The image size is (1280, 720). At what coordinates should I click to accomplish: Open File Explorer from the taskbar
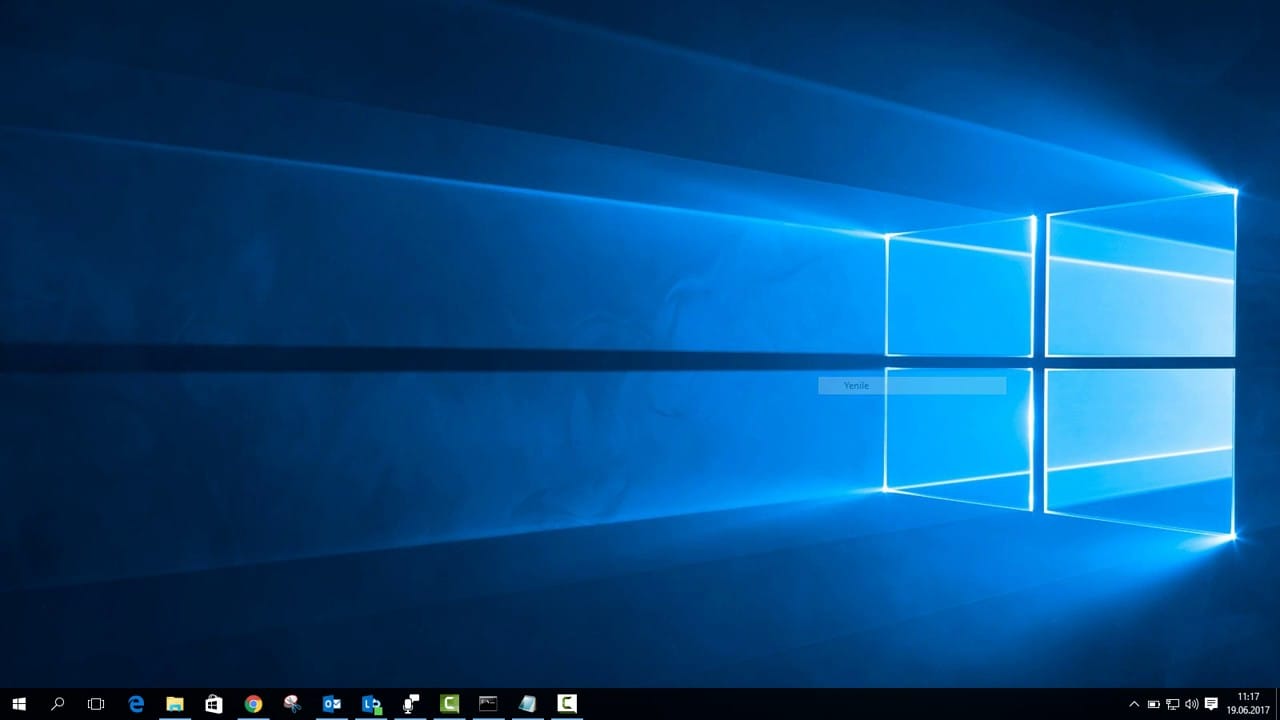point(175,704)
